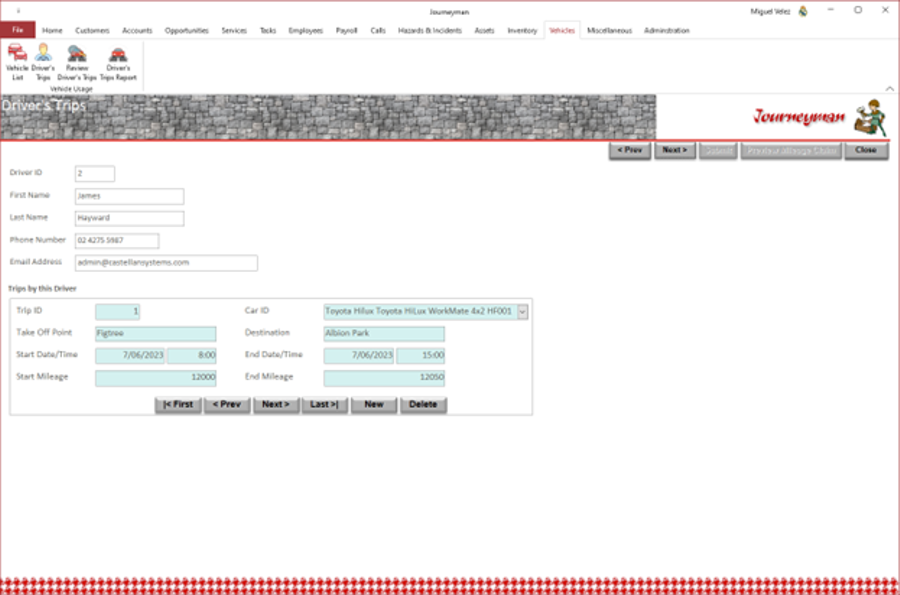This screenshot has height=595, width=900.
Task: Open the Miscellaneous tab
Action: point(609,30)
